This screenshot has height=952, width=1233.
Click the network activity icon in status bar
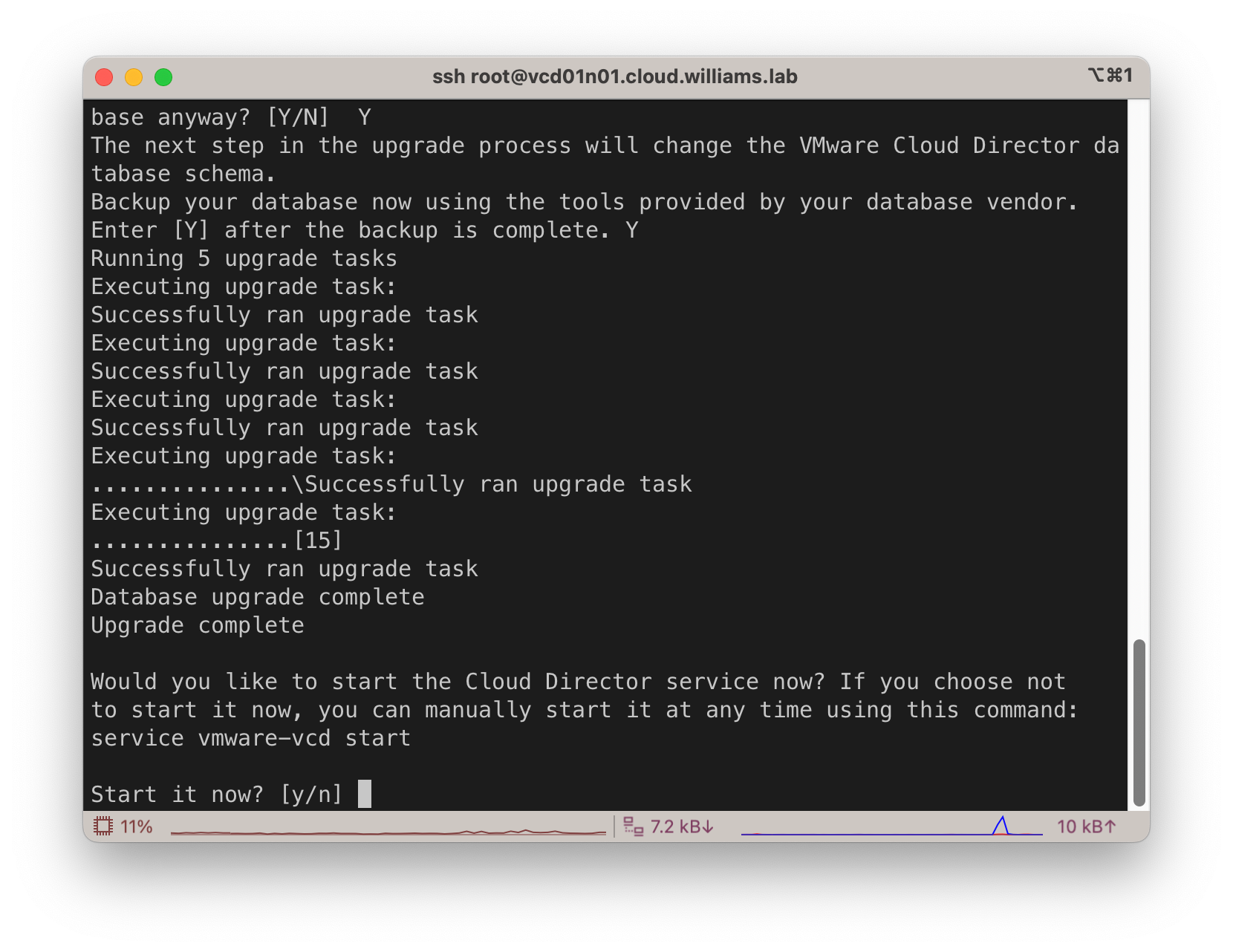pos(633,827)
